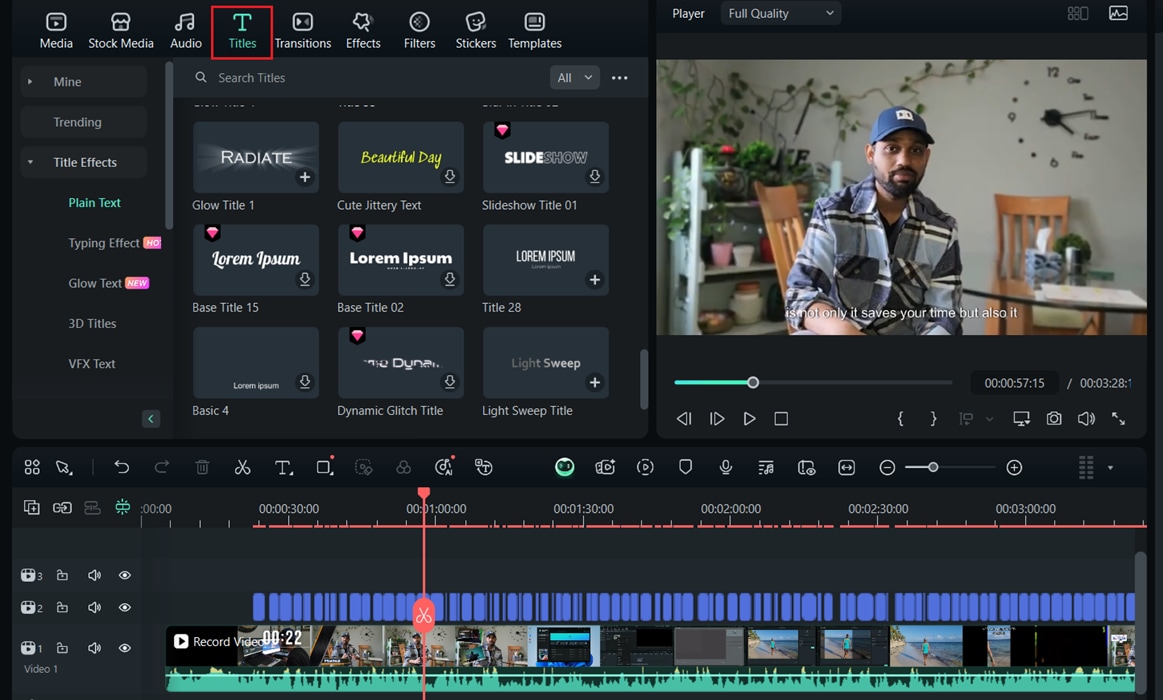Record a voiceover with microphone icon
The width and height of the screenshot is (1163, 700).
pyautogui.click(x=726, y=467)
